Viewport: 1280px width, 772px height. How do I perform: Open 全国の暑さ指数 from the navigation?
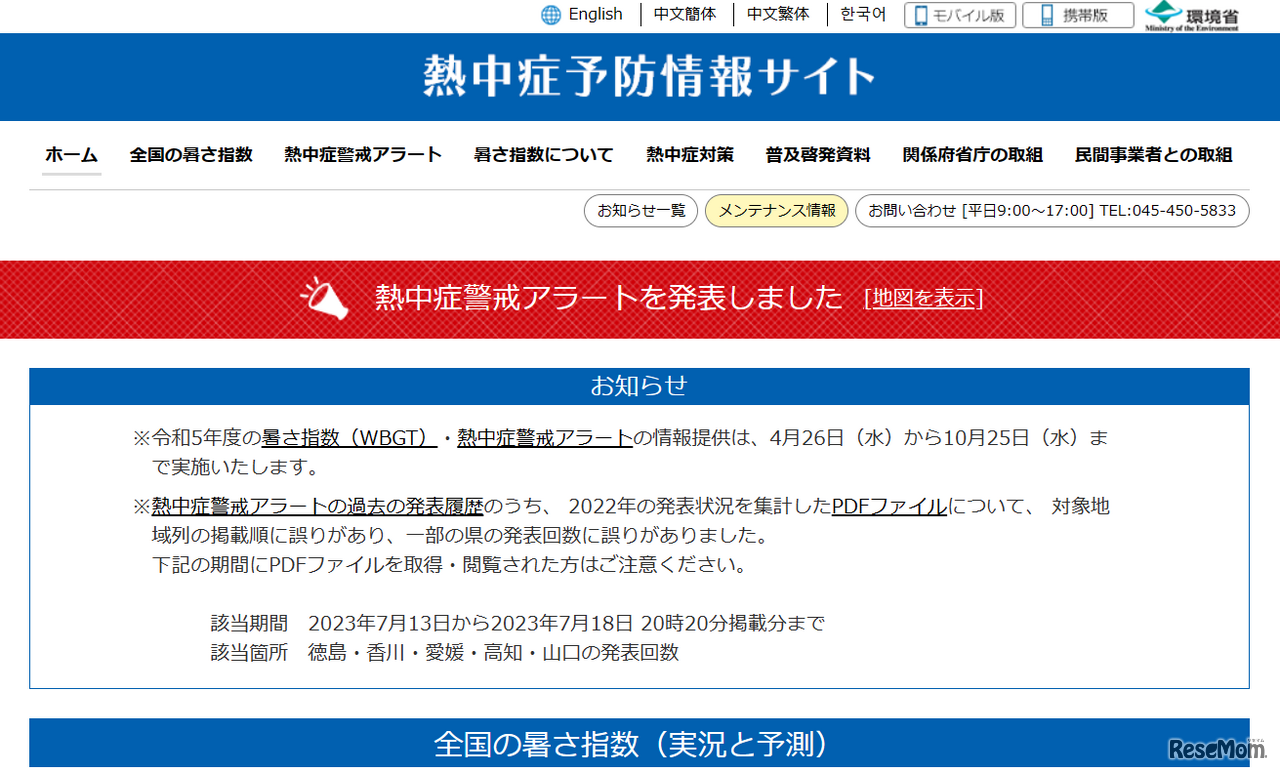tap(191, 155)
